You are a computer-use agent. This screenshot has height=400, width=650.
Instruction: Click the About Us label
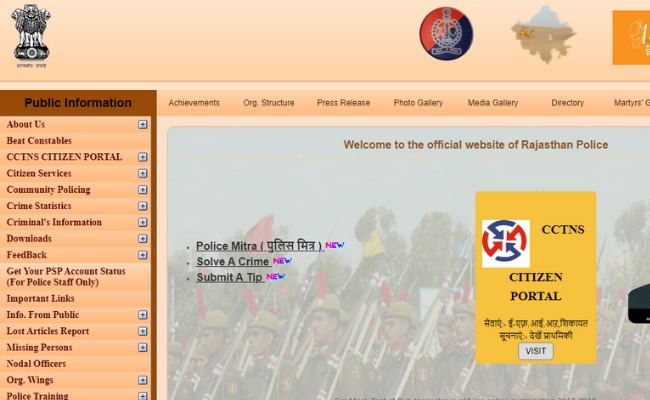tap(26, 124)
